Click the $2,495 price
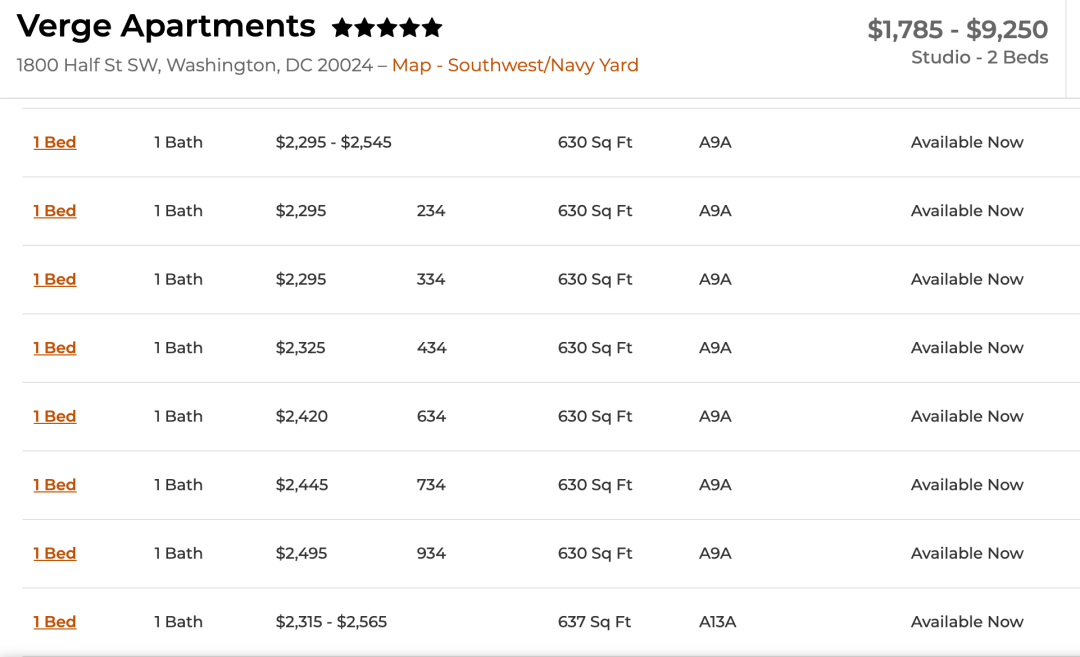Image resolution: width=1080 pixels, height=657 pixels. [x=301, y=553]
